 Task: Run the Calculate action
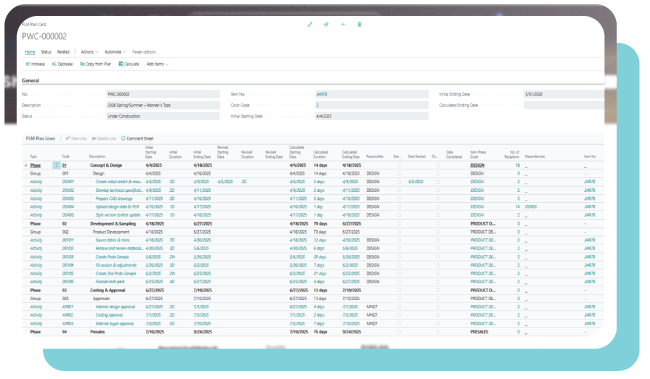click(x=129, y=64)
